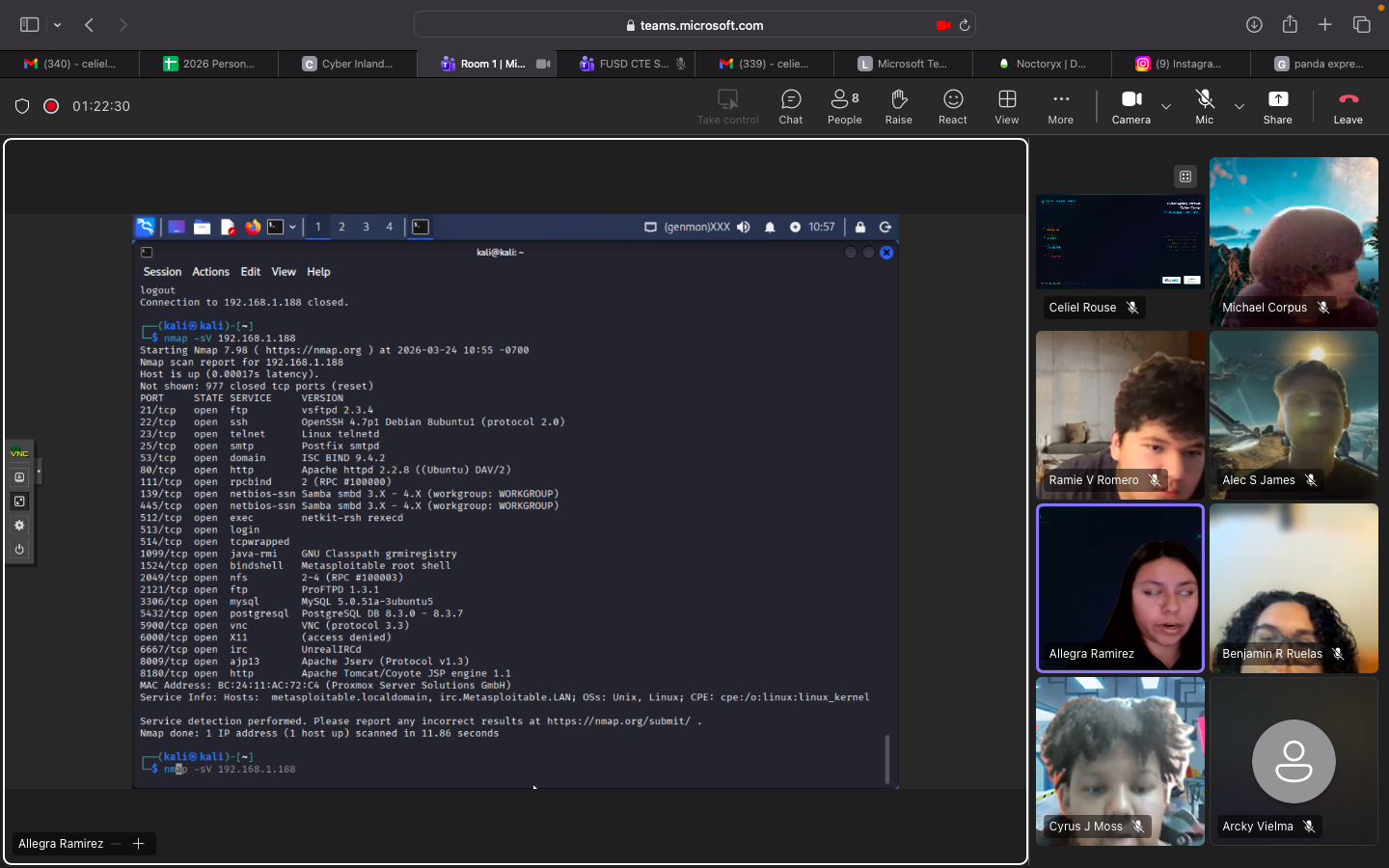
Task: Change meeting layout with View
Action: (1006, 106)
